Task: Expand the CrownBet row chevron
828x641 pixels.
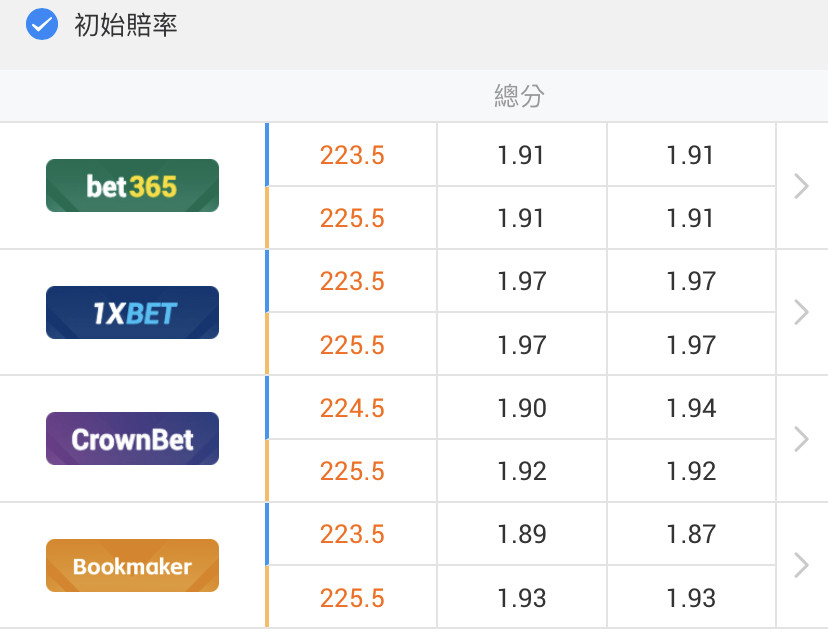Action: (802, 439)
